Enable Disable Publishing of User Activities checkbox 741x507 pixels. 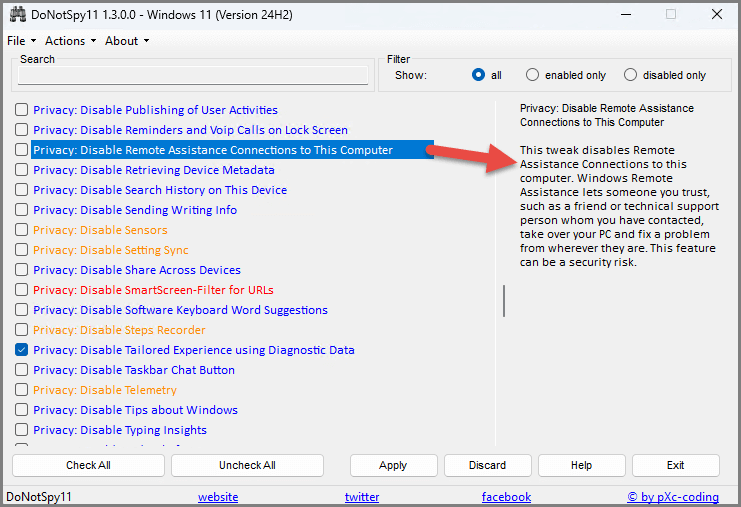[x=22, y=110]
